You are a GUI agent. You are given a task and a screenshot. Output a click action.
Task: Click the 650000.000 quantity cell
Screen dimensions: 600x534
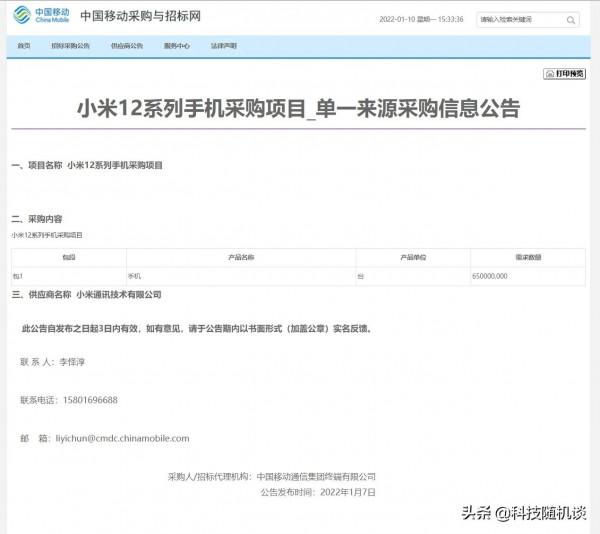pyautogui.click(x=528, y=276)
